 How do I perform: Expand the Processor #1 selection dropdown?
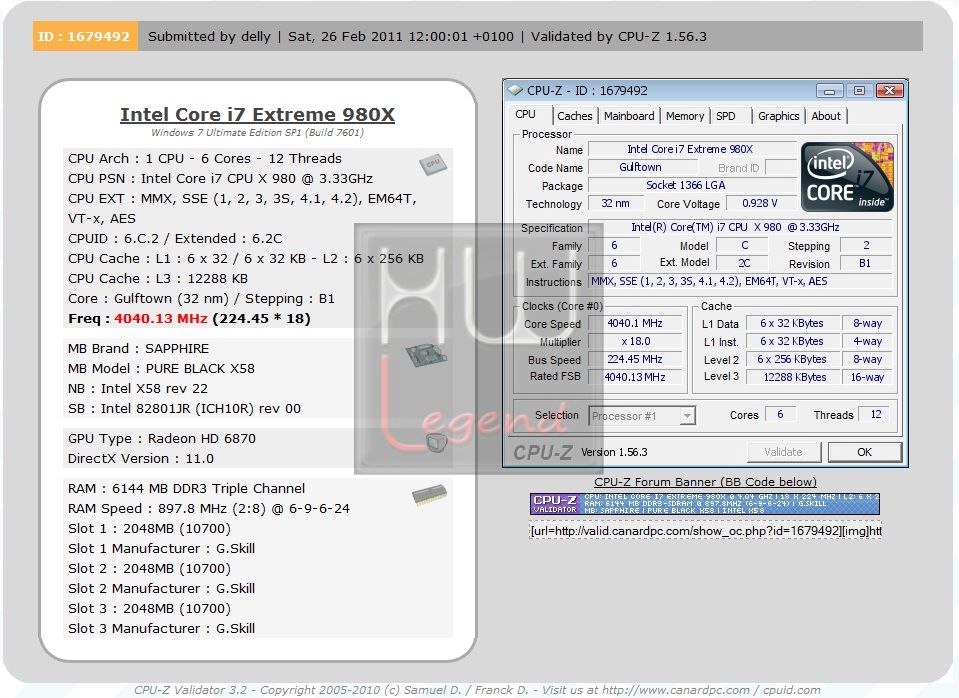[687, 416]
